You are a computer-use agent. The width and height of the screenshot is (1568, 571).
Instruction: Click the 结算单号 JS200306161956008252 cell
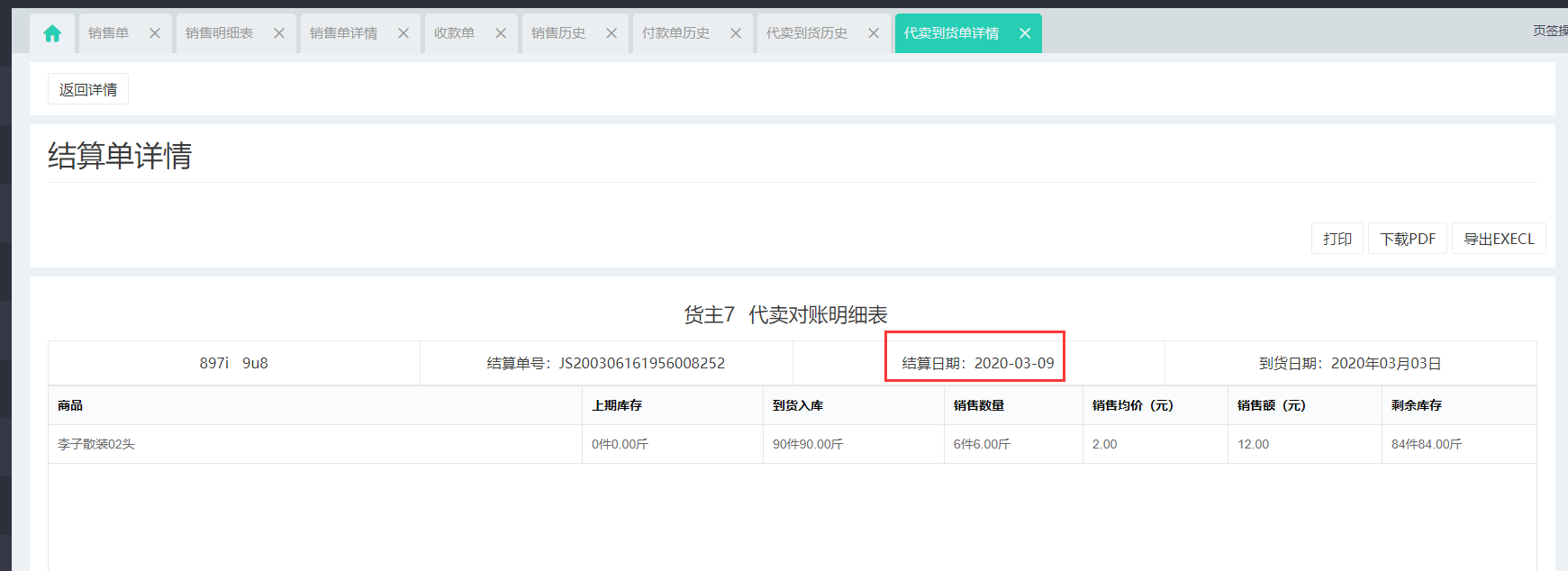click(x=606, y=363)
